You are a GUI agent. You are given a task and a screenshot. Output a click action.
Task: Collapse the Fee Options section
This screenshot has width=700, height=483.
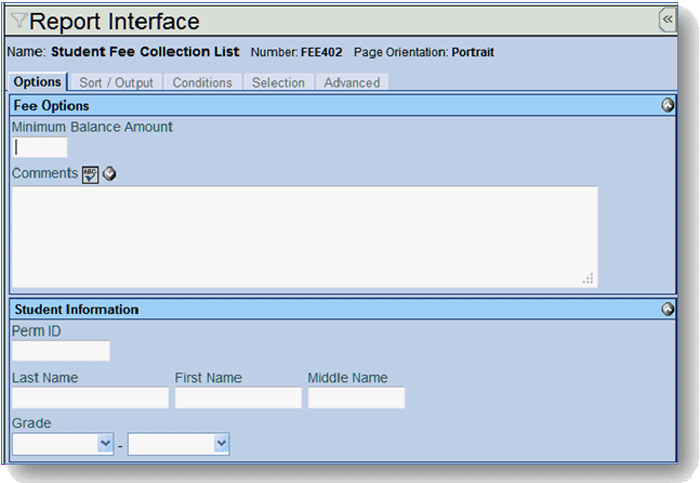pos(667,105)
